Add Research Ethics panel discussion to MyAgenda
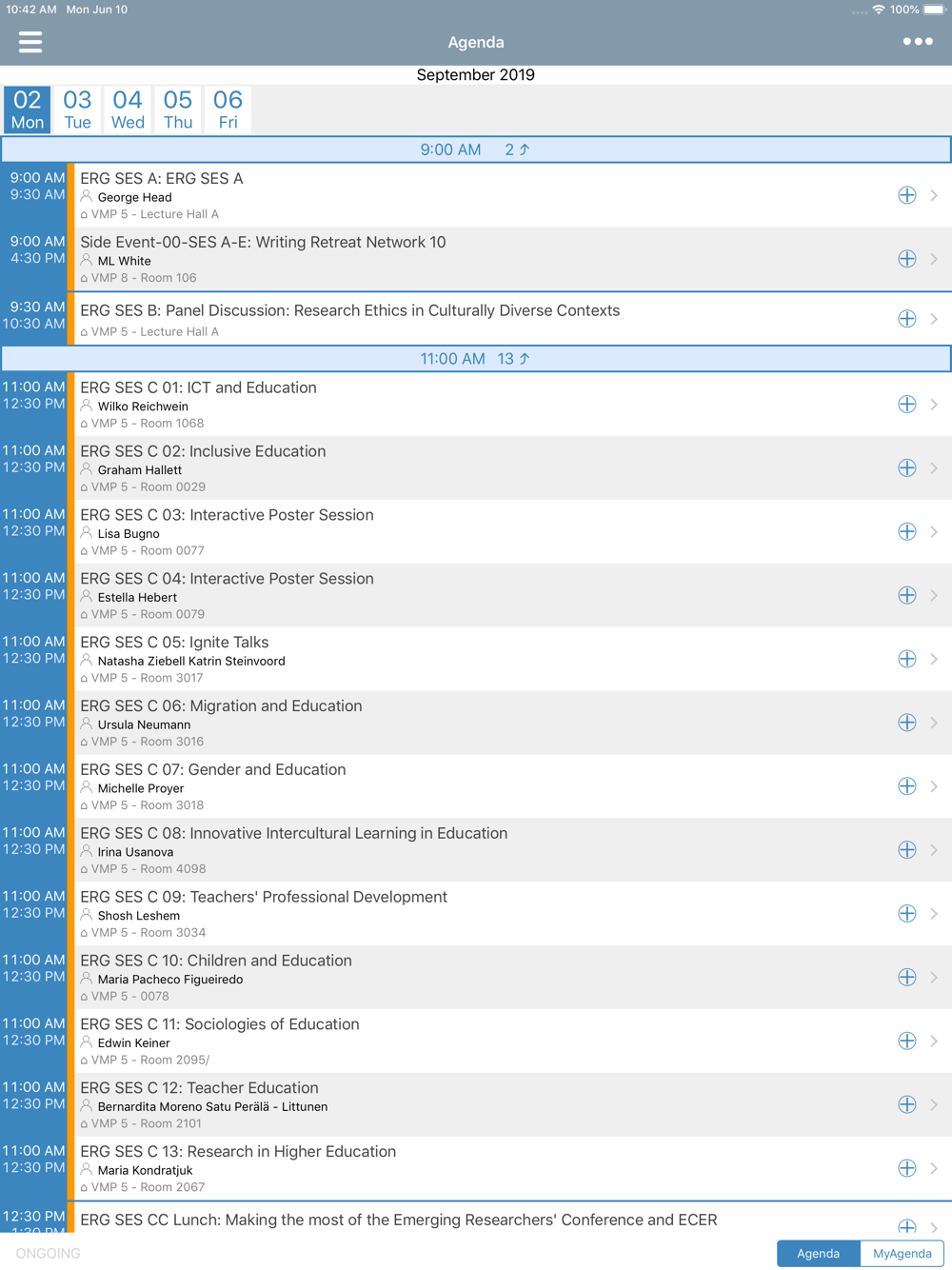The width and height of the screenshot is (952, 1270). [x=907, y=319]
